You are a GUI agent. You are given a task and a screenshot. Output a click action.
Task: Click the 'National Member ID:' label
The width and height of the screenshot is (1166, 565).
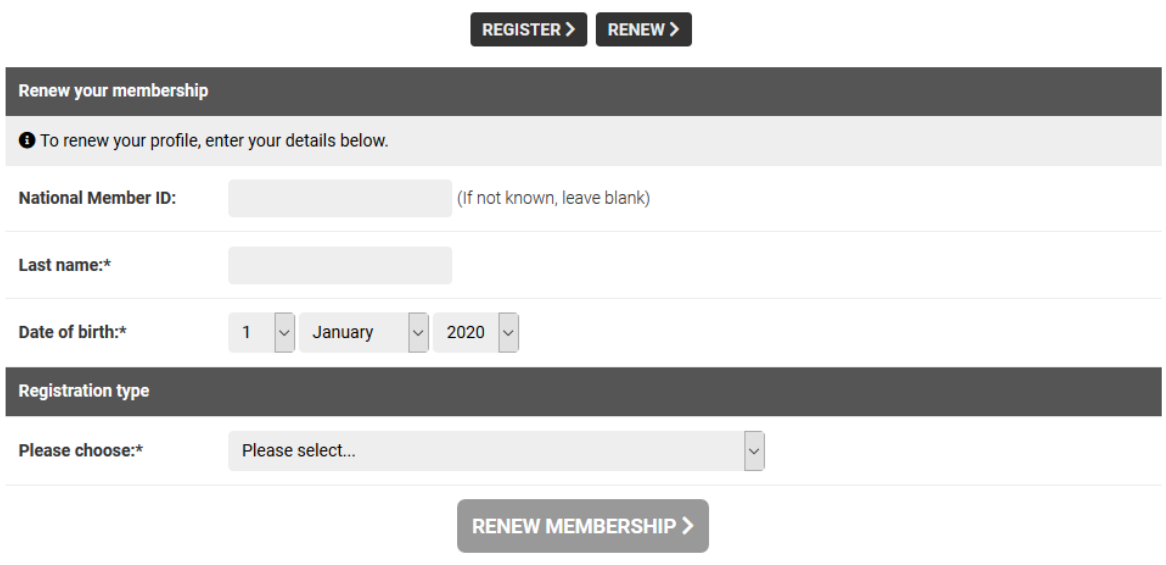pos(97,198)
